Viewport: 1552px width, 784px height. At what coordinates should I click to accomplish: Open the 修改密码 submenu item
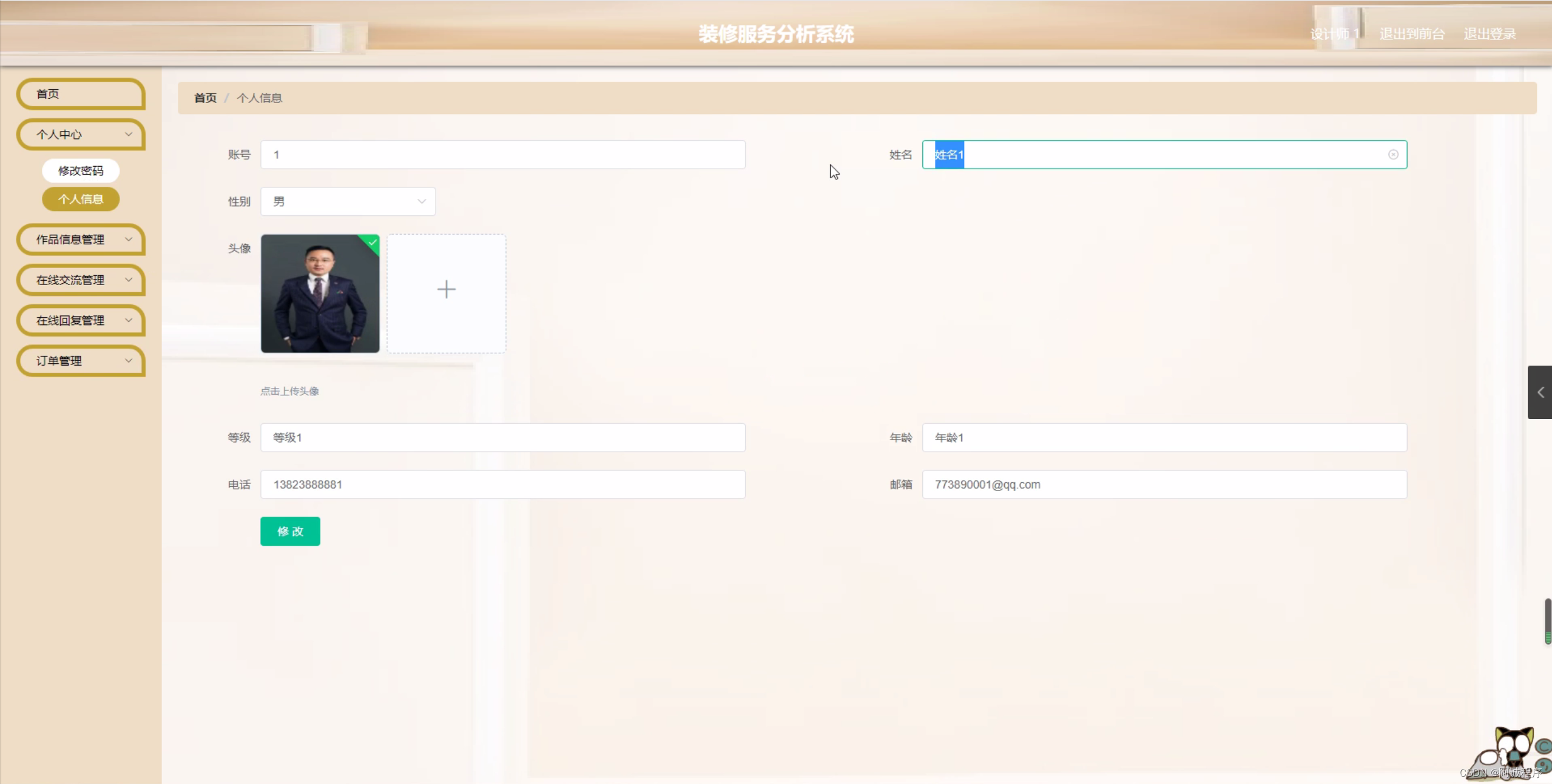click(81, 171)
